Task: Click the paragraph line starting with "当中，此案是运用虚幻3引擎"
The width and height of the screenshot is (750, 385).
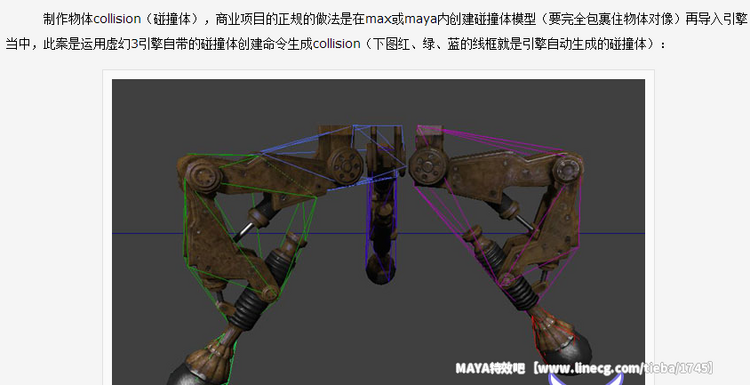Action: pos(335,44)
